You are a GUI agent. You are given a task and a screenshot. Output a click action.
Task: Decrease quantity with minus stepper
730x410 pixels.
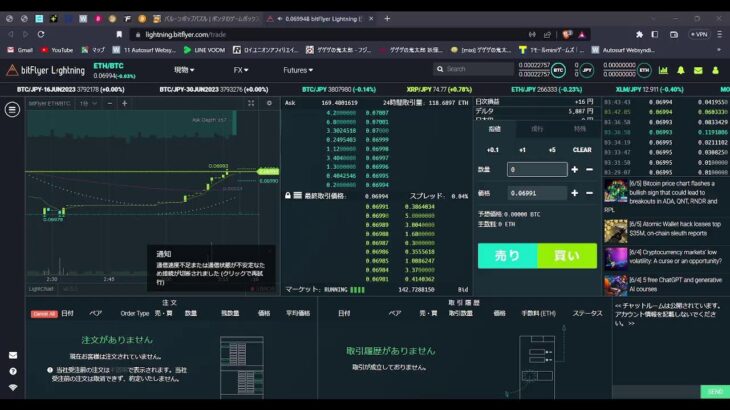[589, 169]
